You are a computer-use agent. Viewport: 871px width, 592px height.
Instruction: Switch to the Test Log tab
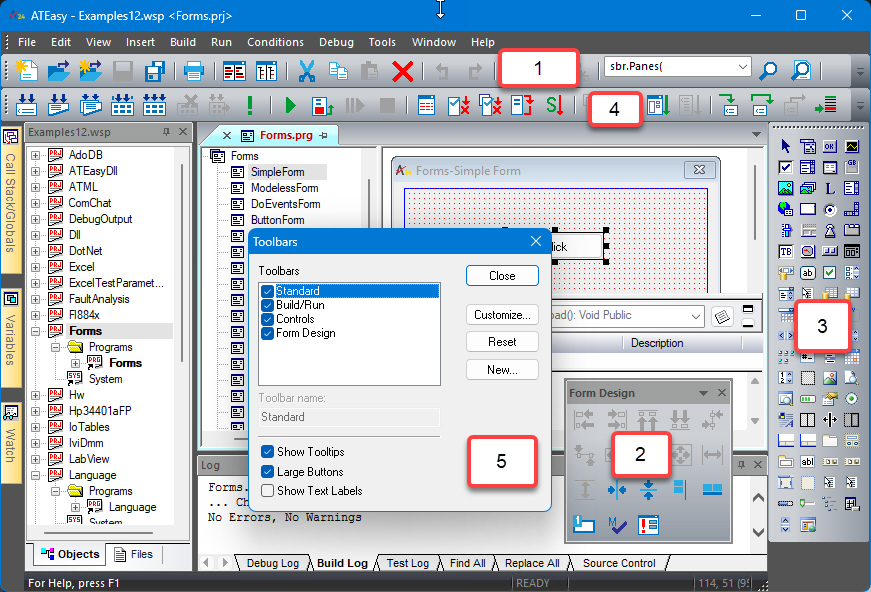(x=407, y=563)
